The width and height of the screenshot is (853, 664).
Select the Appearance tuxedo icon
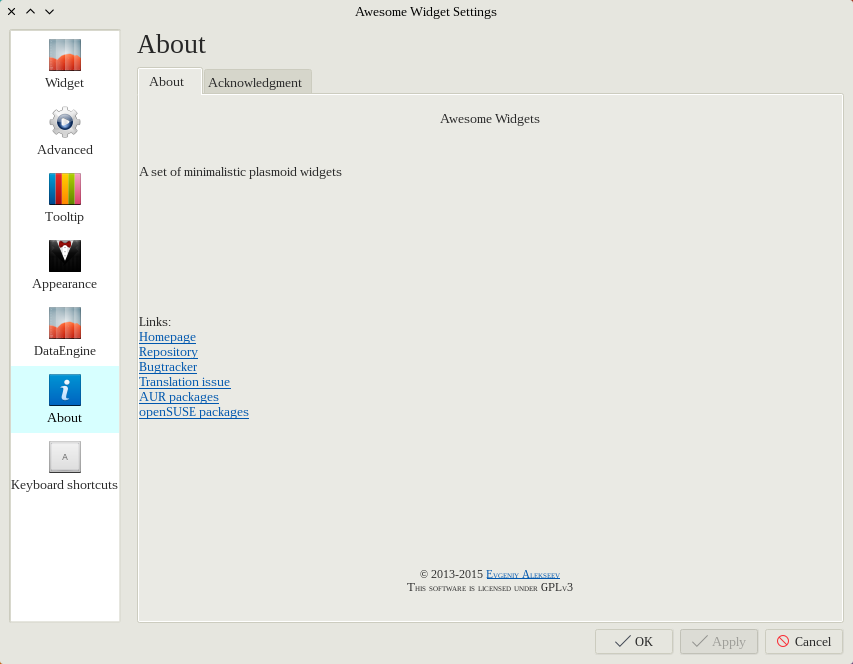[65, 256]
